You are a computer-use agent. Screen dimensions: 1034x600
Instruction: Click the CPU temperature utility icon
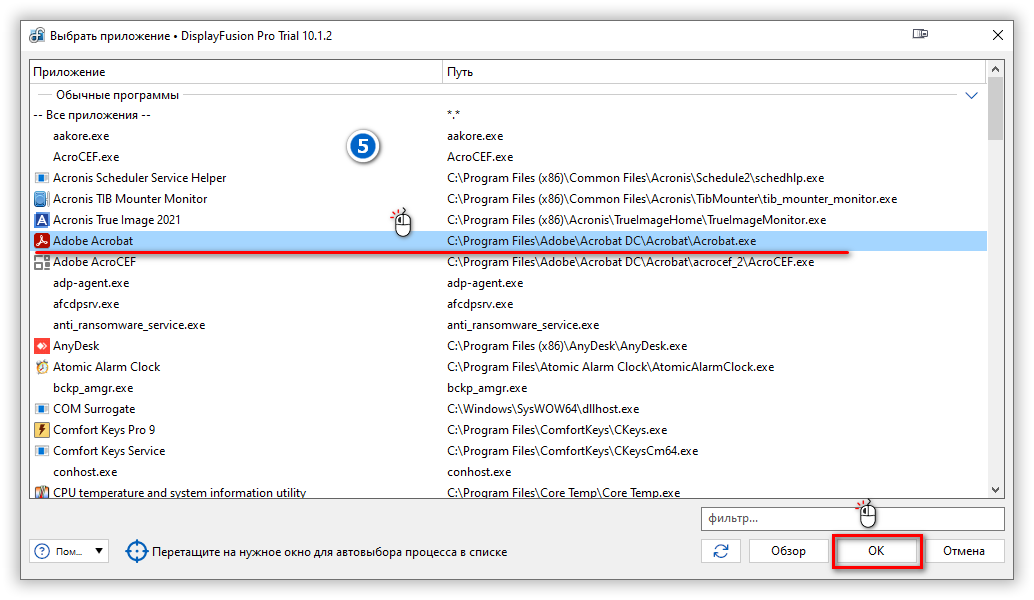42,493
